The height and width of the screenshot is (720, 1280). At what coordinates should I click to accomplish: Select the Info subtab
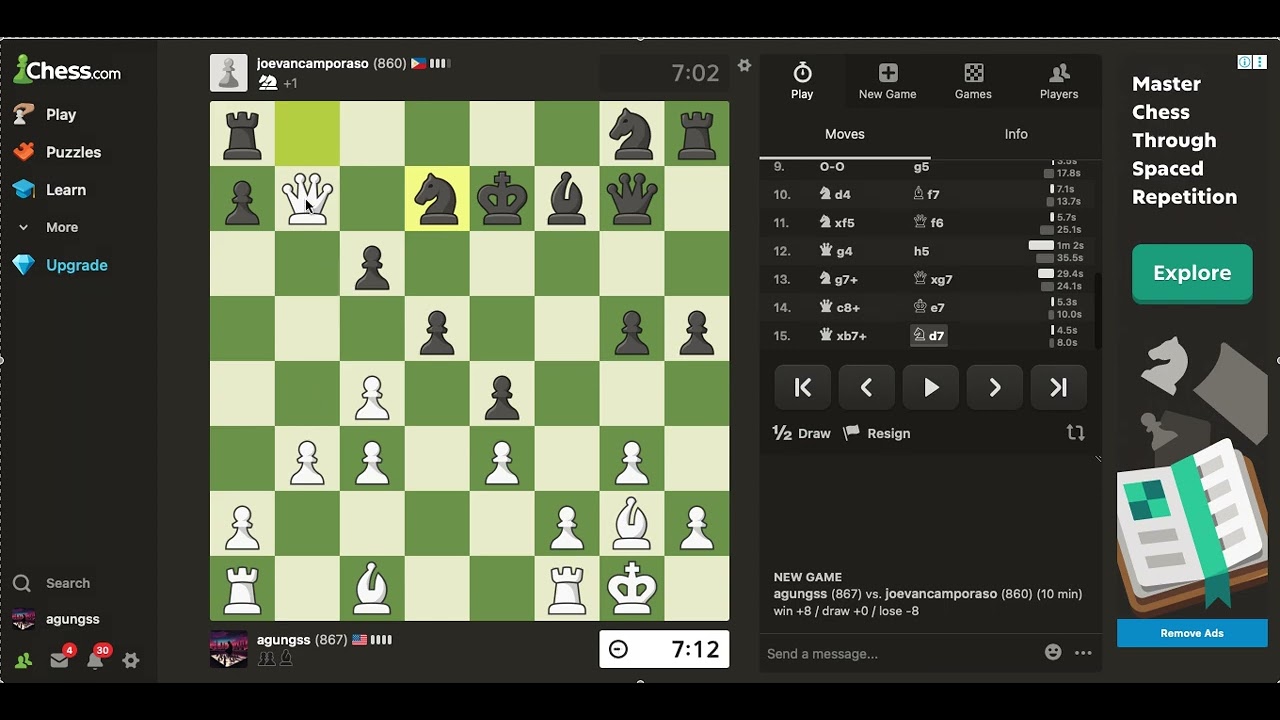click(1016, 134)
